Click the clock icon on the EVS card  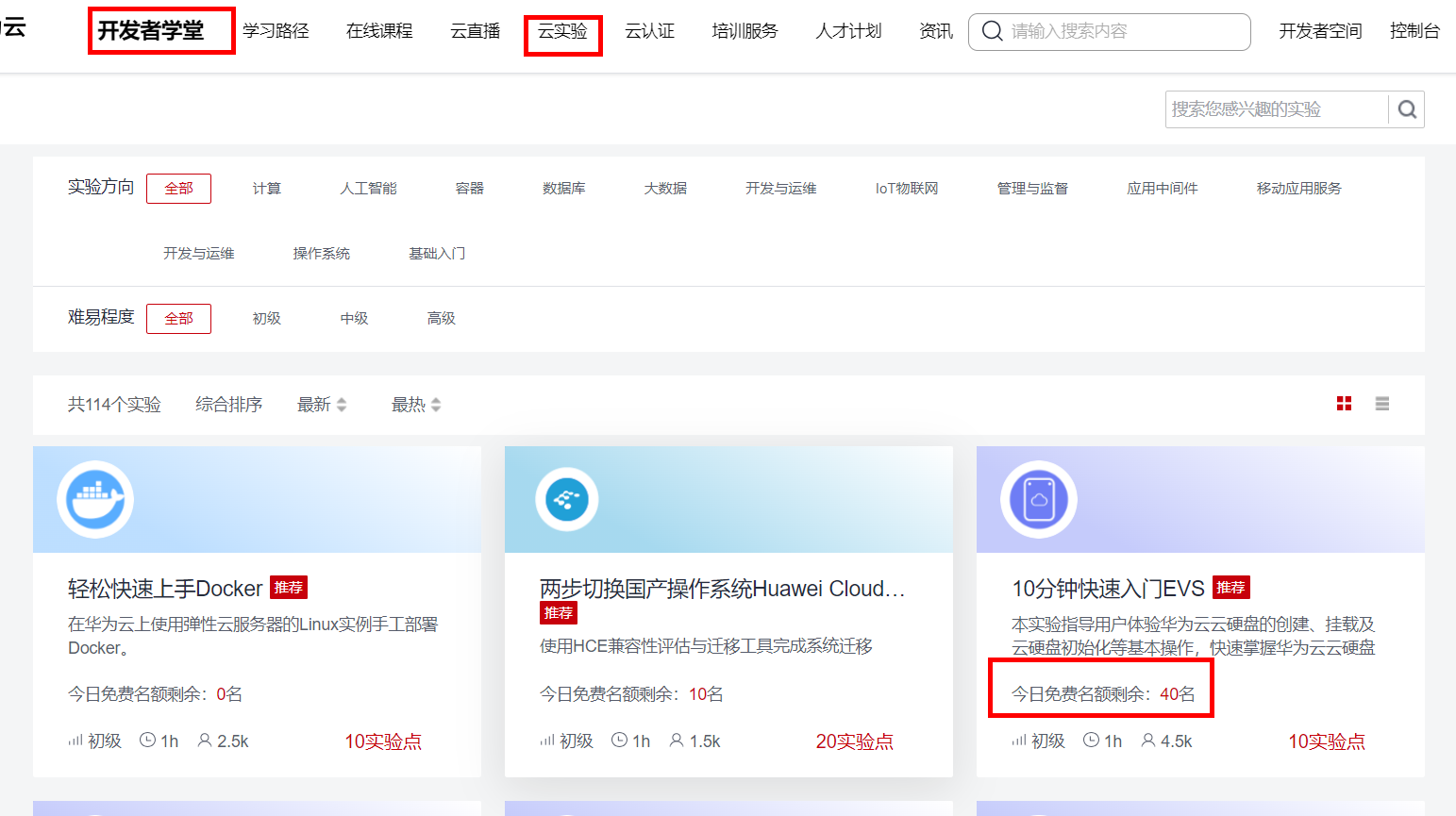pyautogui.click(x=1092, y=741)
